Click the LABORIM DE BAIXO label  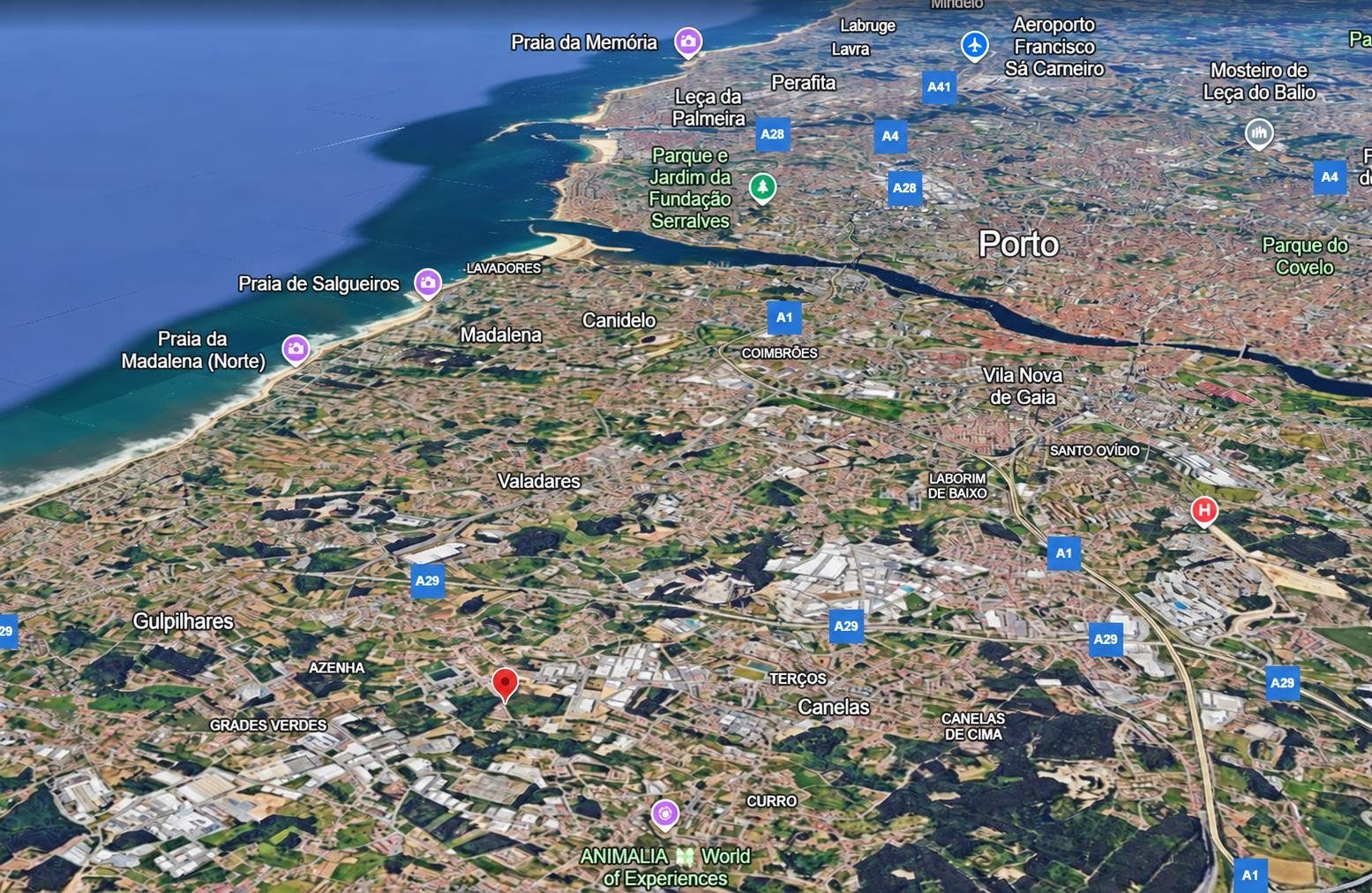[x=957, y=485]
